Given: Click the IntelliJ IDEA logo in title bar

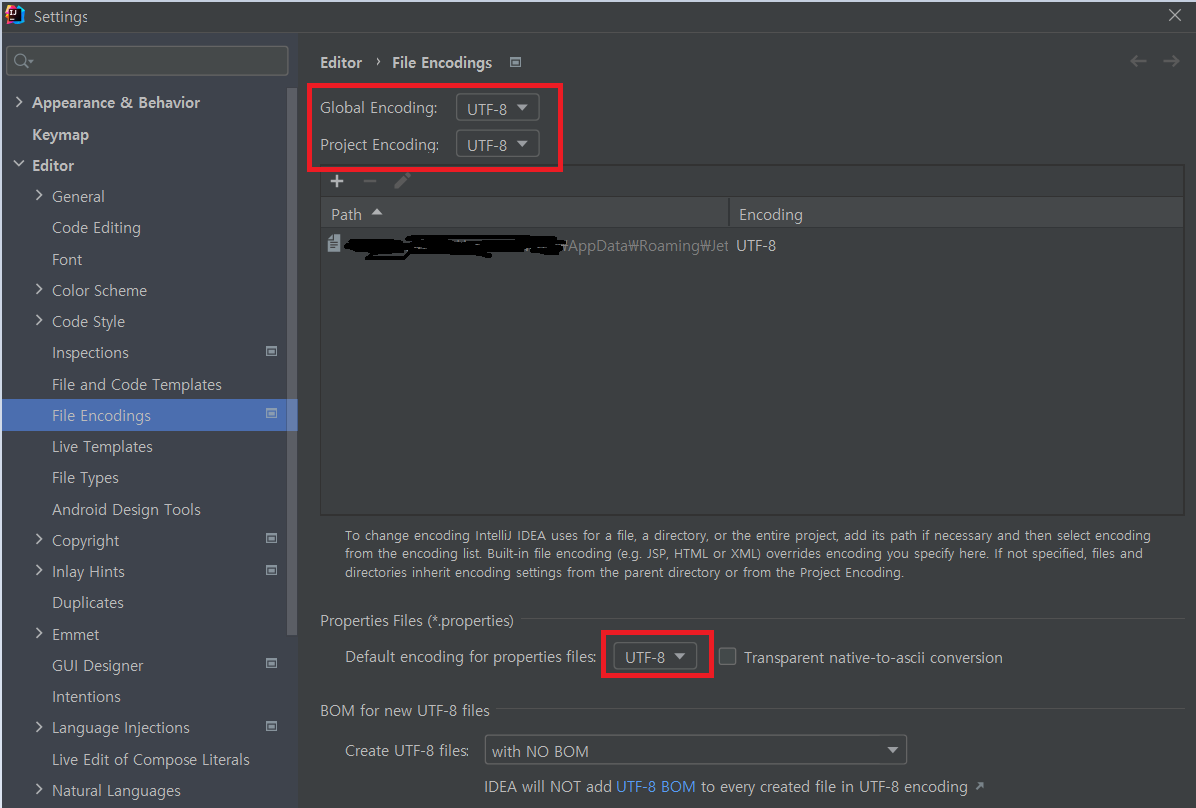Looking at the screenshot, I should coord(14,14).
